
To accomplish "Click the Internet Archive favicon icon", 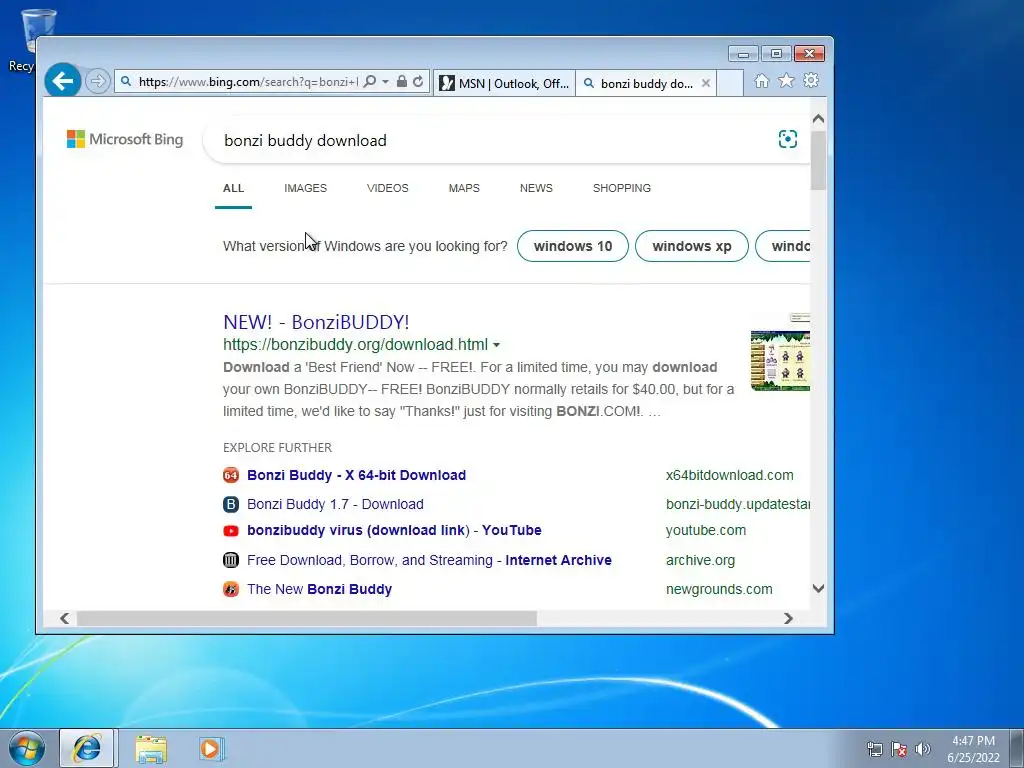I will [231, 560].
